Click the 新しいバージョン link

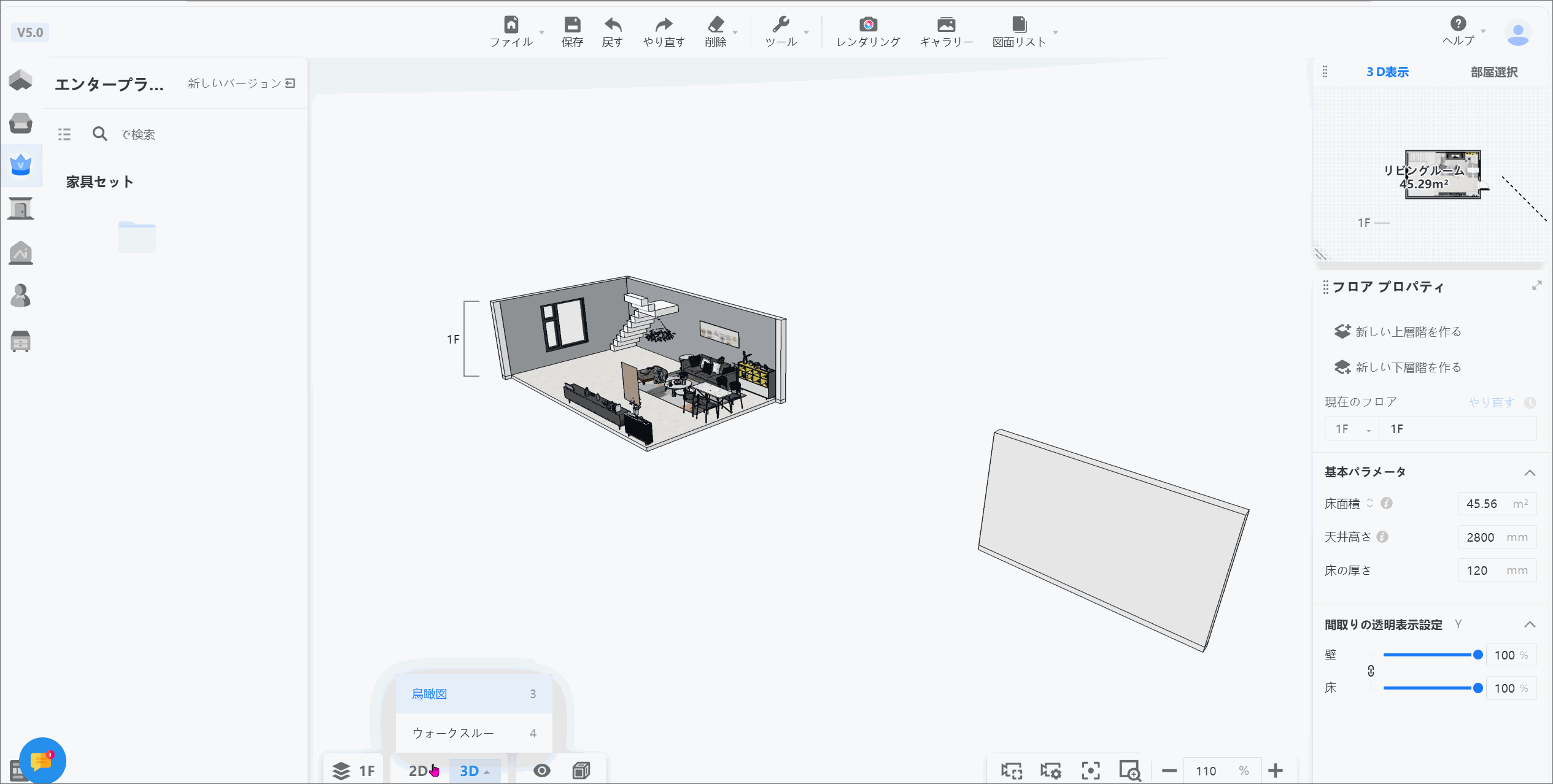point(241,83)
